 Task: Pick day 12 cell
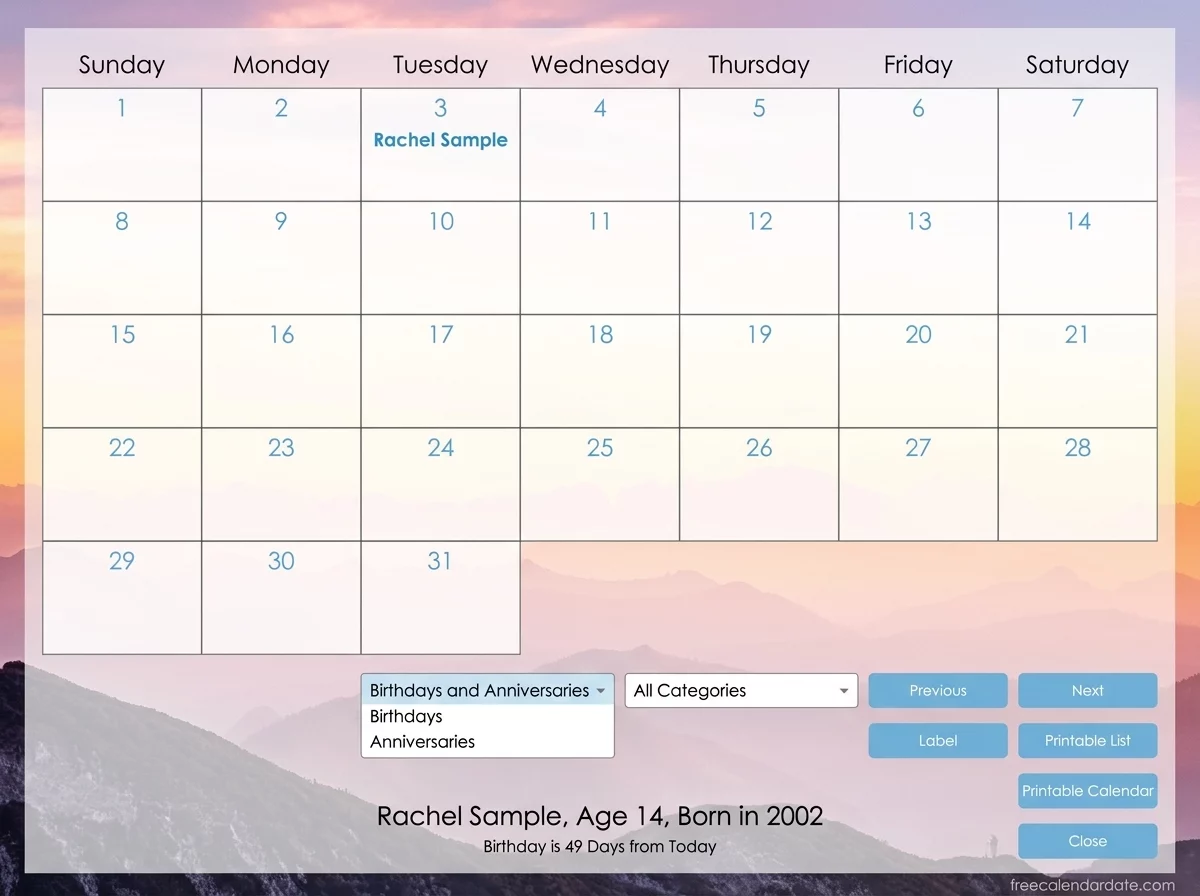pyautogui.click(x=759, y=258)
